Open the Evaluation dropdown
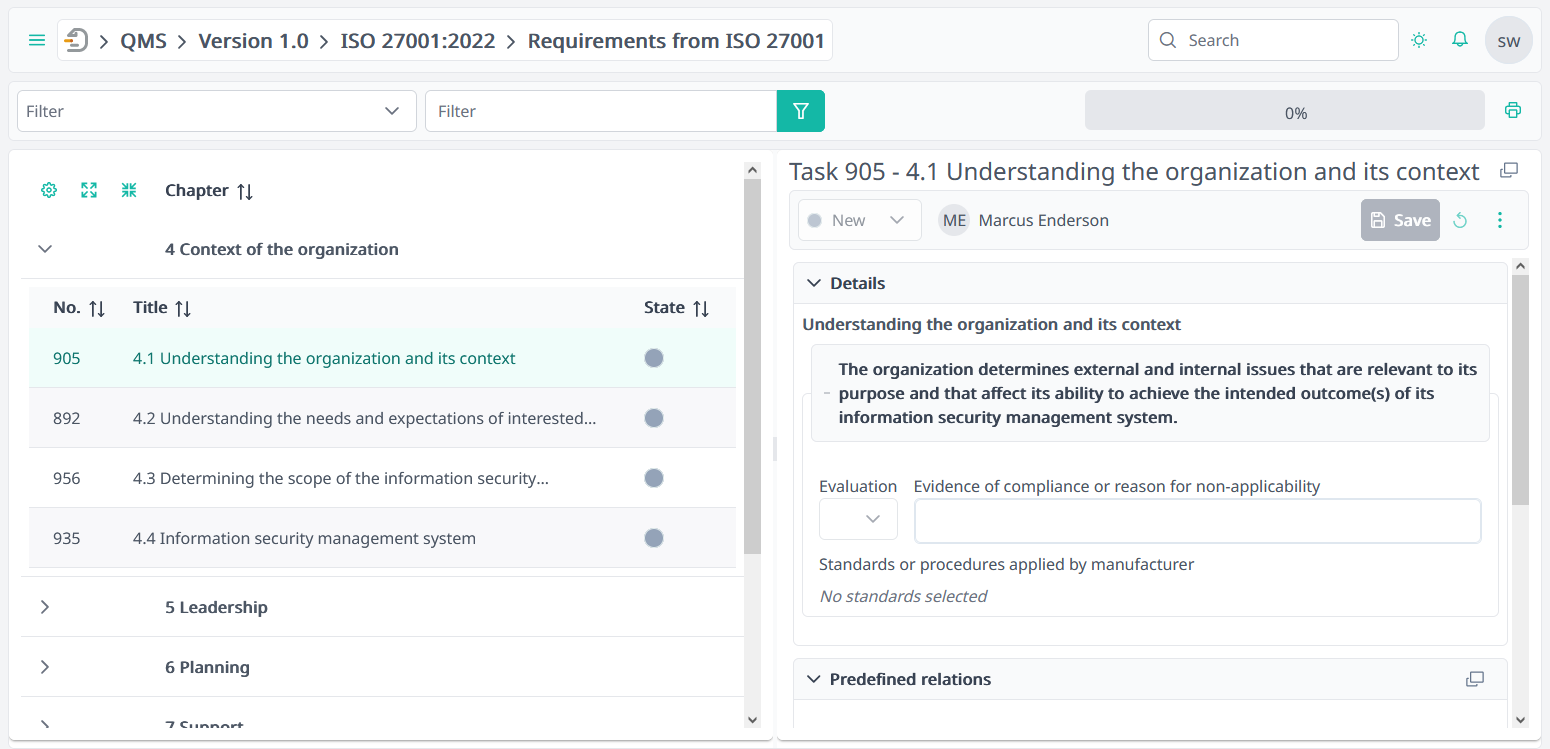Screen dimensions: 1550x749 (857, 518)
